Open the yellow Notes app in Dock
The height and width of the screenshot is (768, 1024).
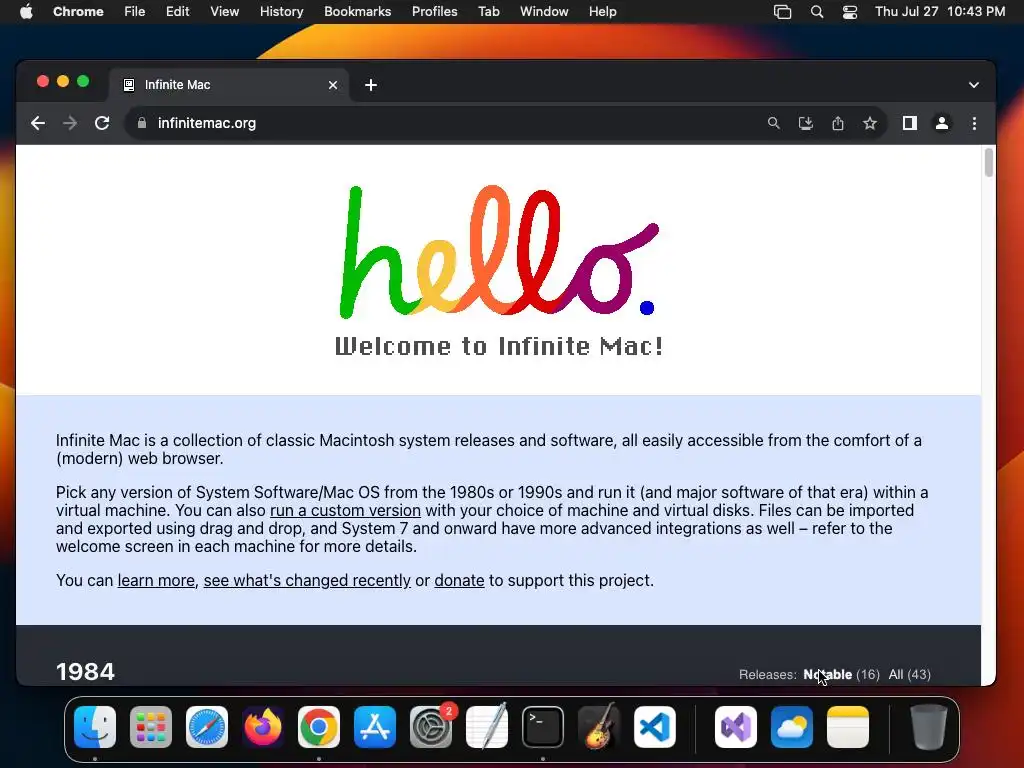pos(848,727)
